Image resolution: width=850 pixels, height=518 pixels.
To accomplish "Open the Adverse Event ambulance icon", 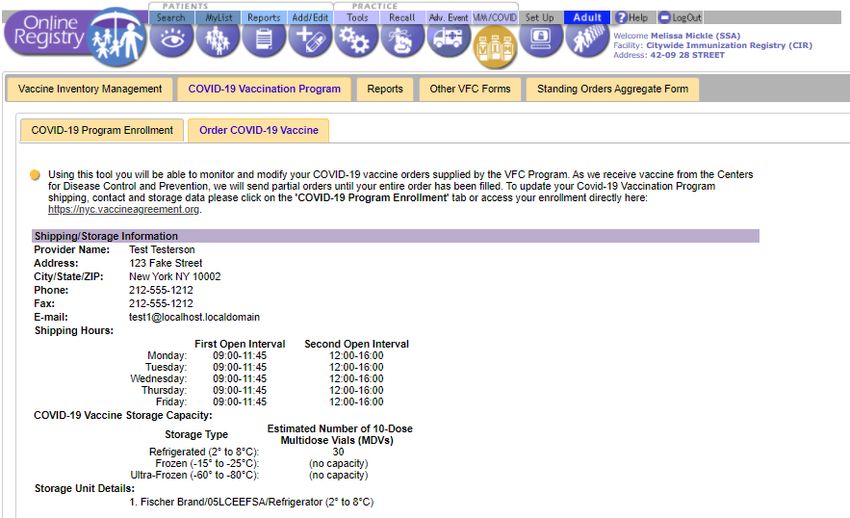I will [448, 39].
